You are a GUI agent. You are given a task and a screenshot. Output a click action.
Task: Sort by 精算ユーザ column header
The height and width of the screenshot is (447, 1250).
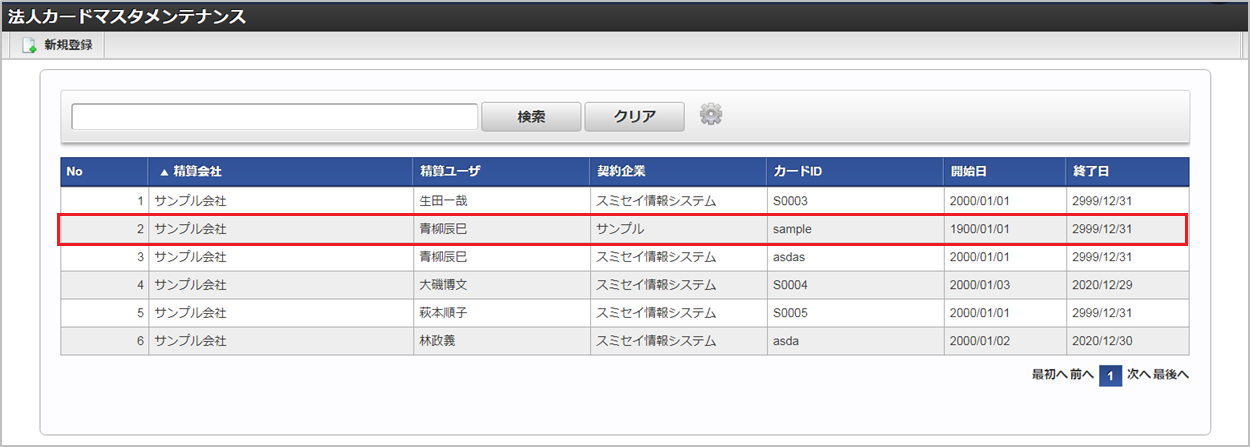pyautogui.click(x=500, y=172)
